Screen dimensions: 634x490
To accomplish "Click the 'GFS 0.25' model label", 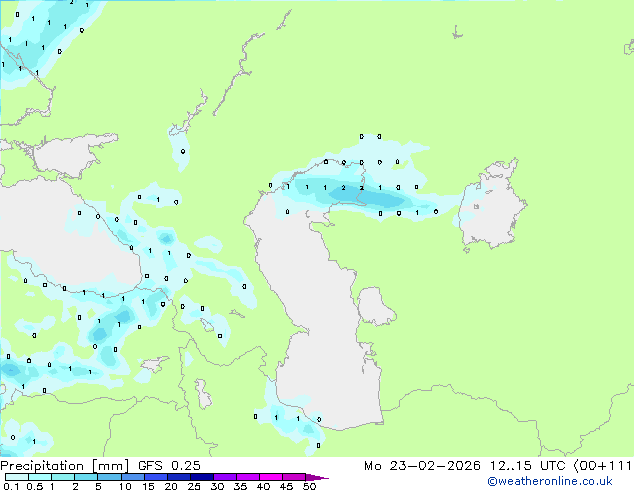I will (x=169, y=466).
